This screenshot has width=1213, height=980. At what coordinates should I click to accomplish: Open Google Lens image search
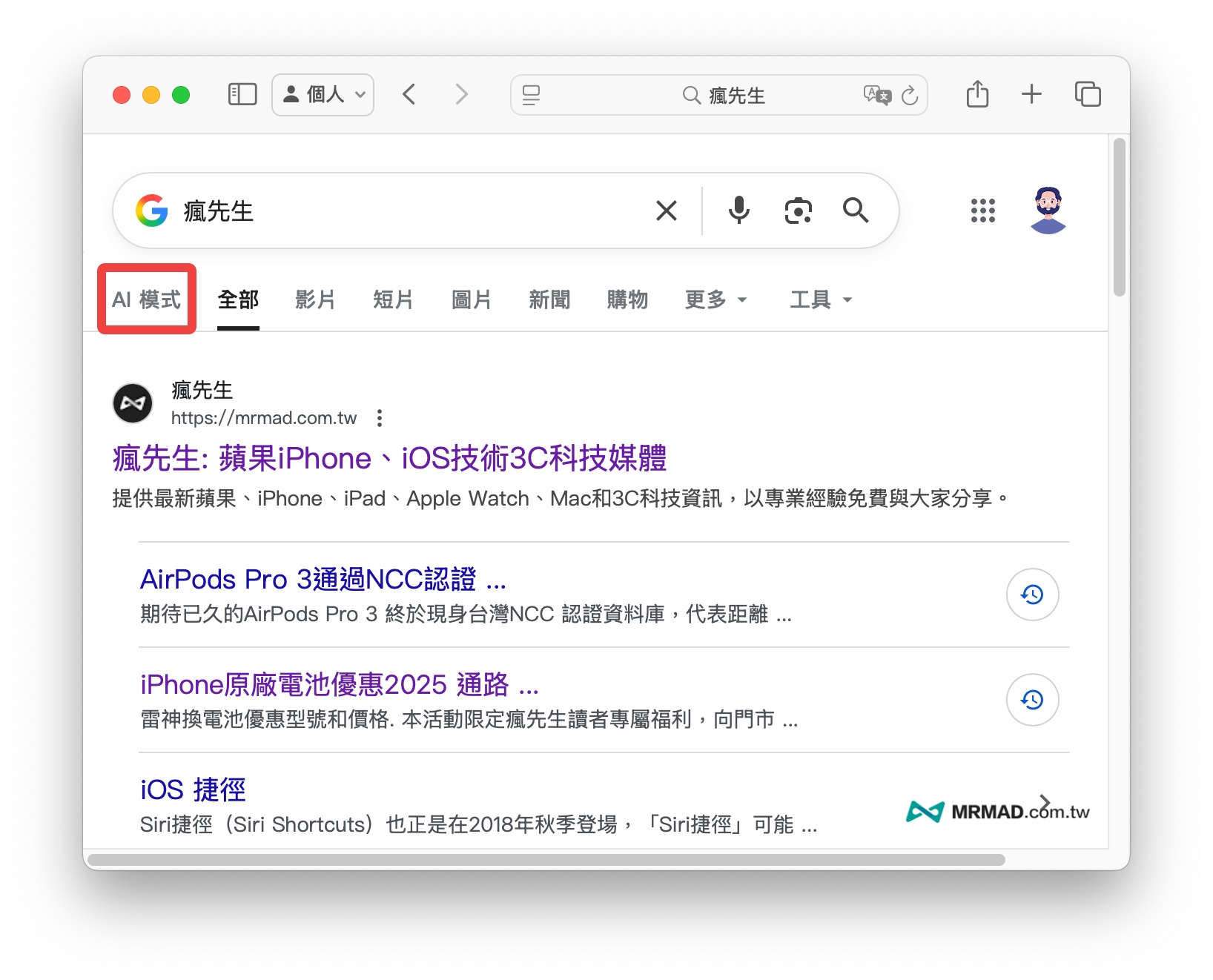797,211
